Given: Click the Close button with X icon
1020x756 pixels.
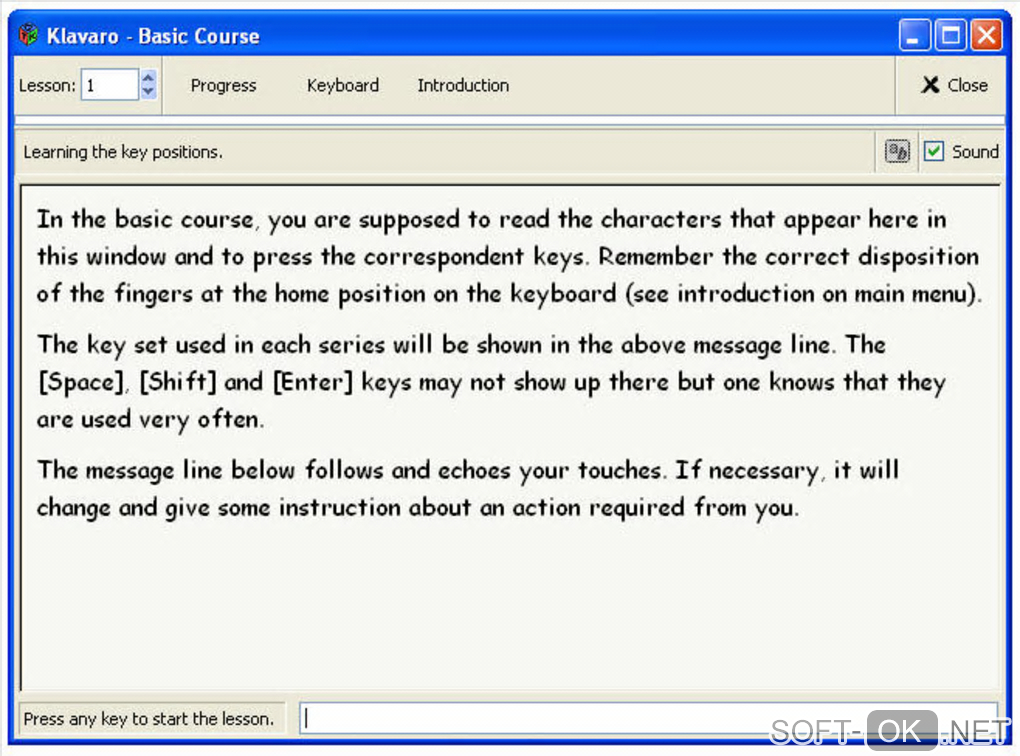Looking at the screenshot, I should coord(954,85).
